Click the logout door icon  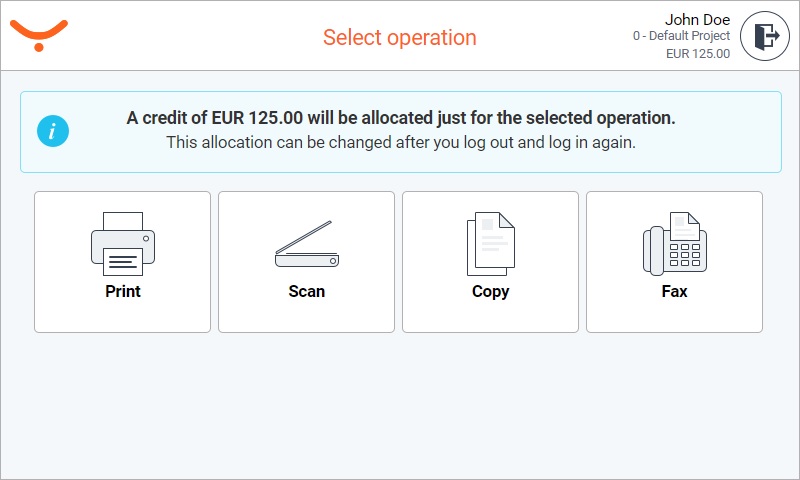point(766,37)
